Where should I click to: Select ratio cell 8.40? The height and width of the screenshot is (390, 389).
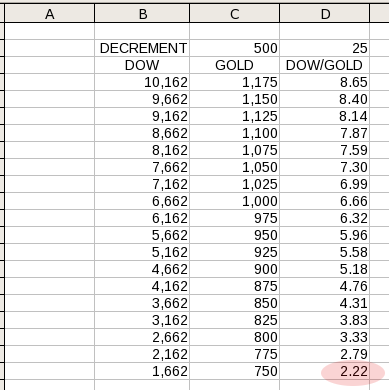click(x=325, y=99)
